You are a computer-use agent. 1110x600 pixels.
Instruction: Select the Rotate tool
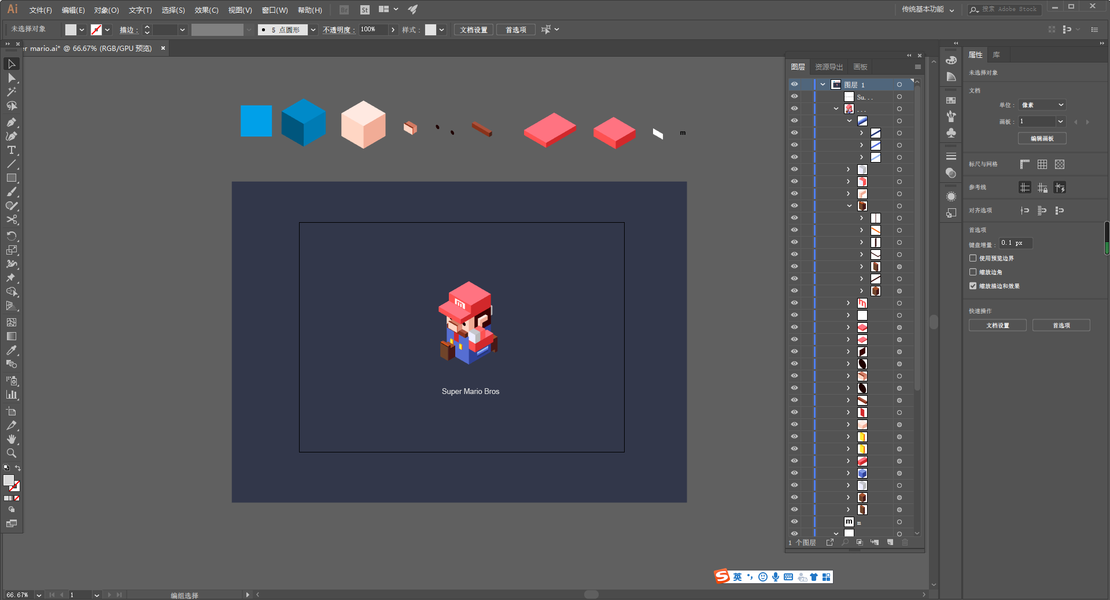(11, 236)
